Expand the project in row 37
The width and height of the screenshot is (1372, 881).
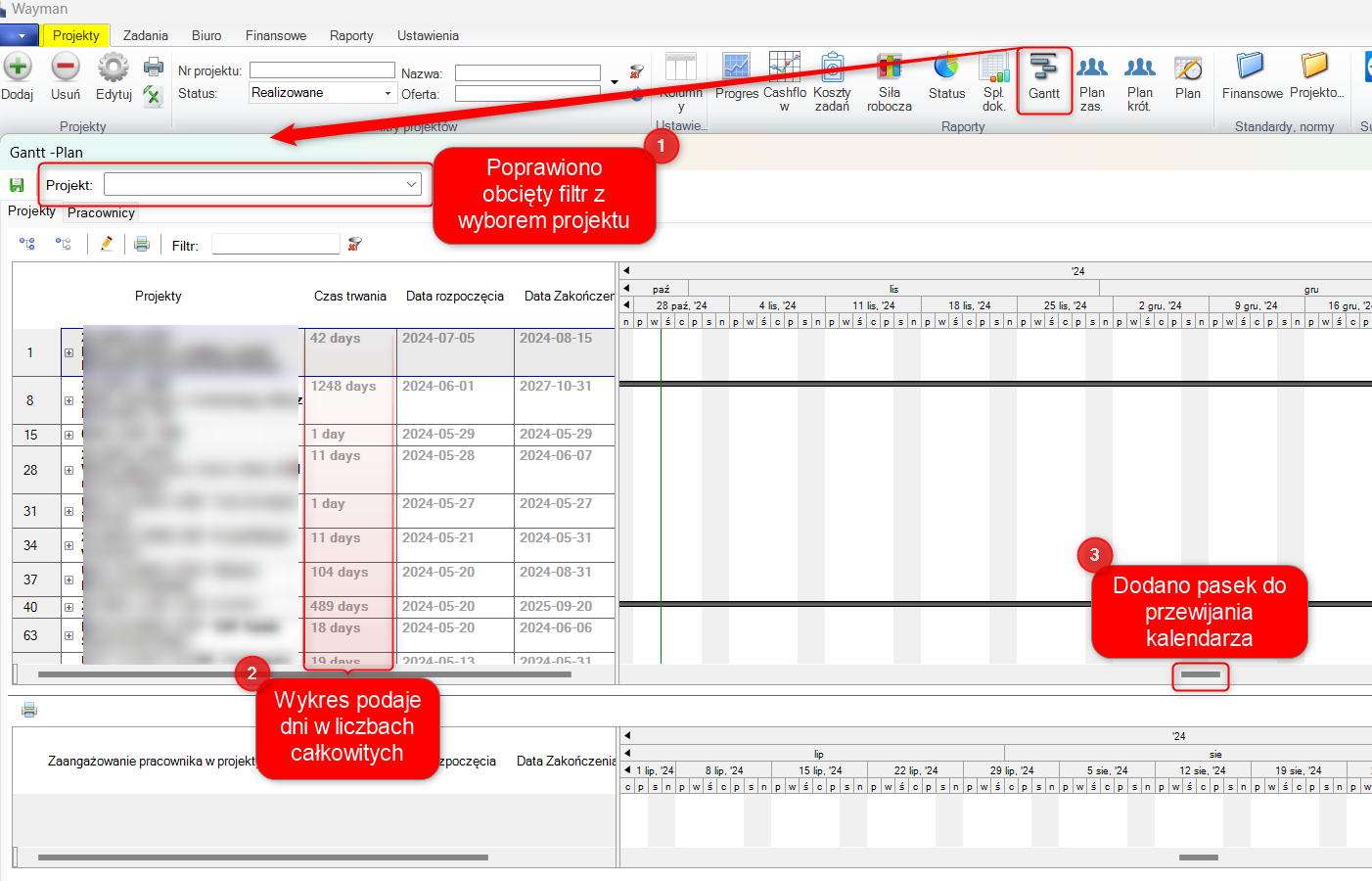[x=69, y=580]
